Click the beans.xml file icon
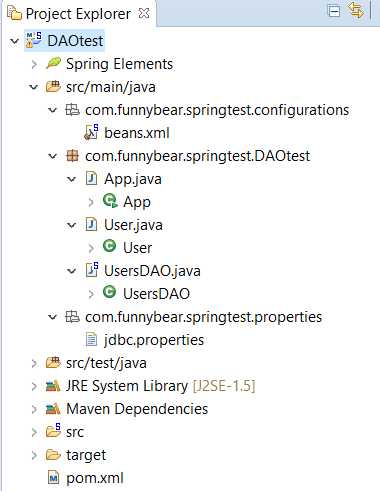This screenshot has height=491, width=380. (91, 132)
